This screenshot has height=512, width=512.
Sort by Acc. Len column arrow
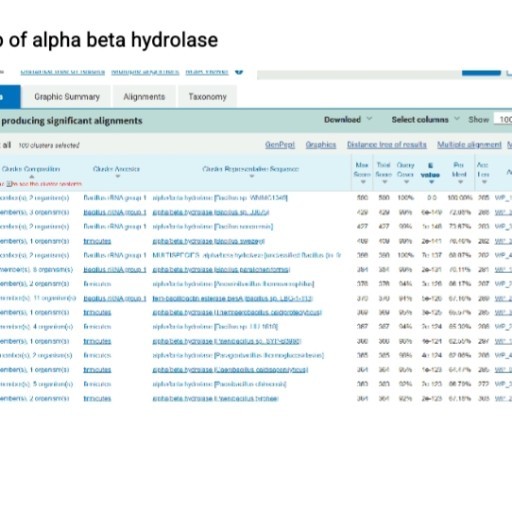484,182
